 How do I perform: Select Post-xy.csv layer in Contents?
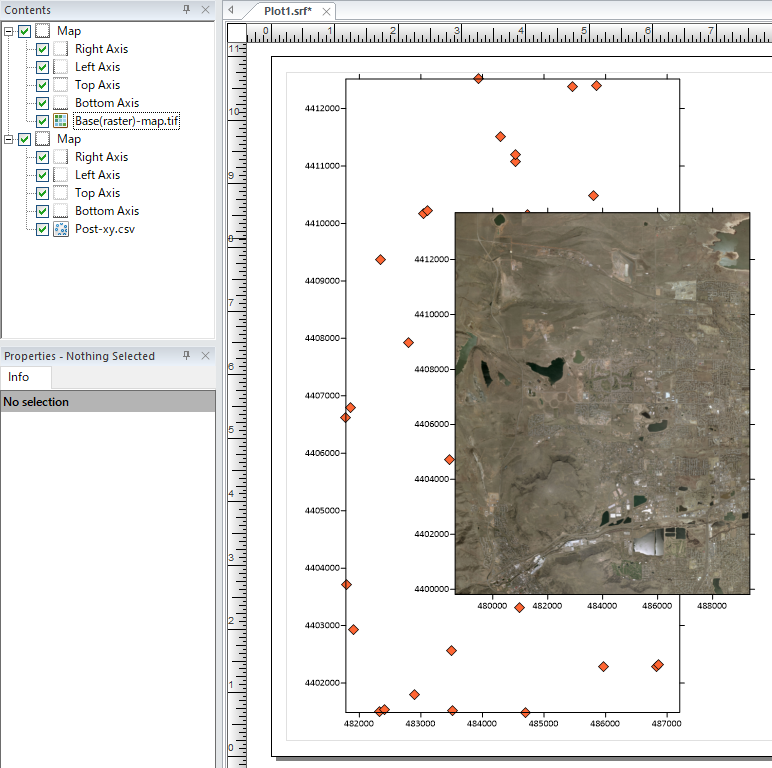coord(105,229)
